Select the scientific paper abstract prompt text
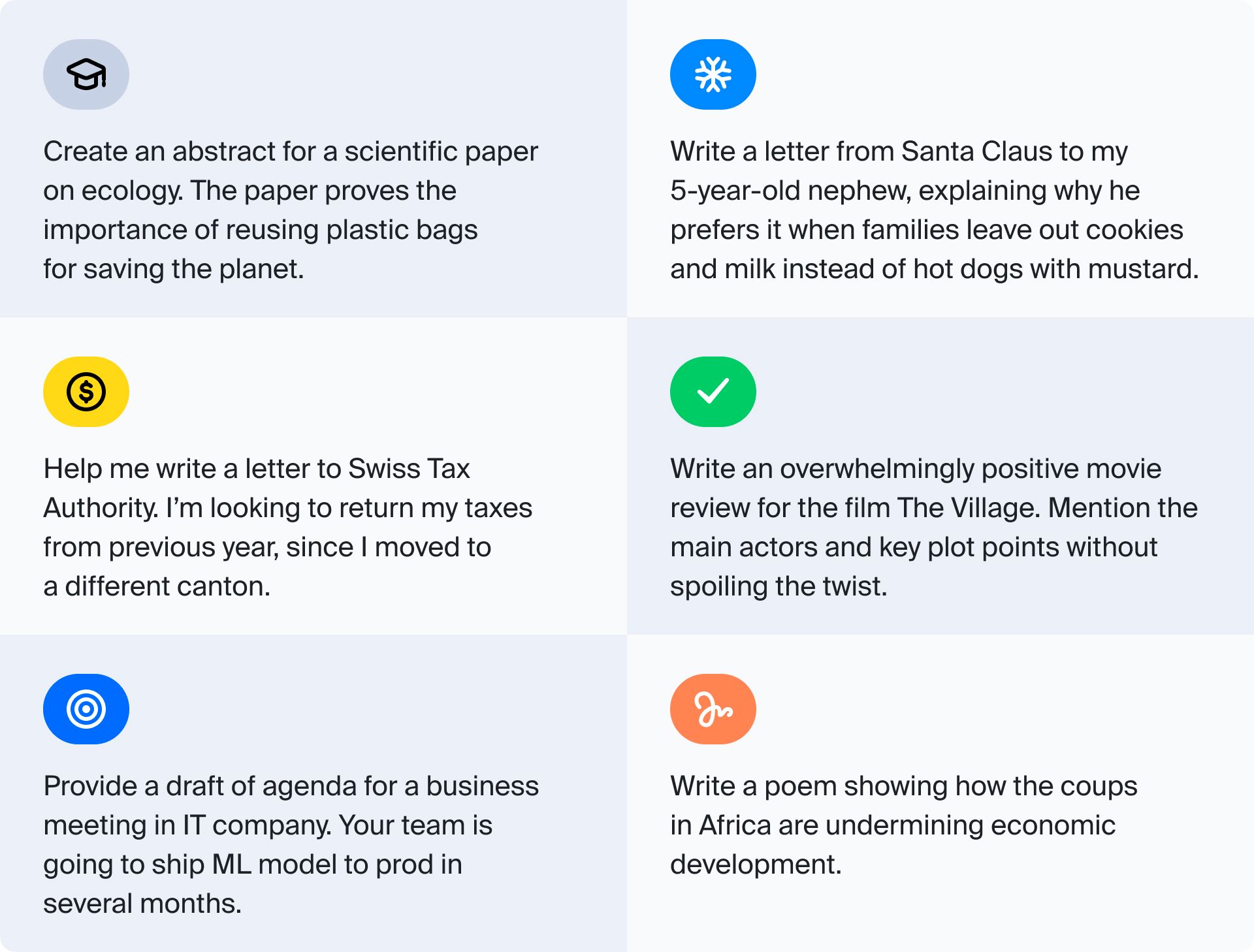 coord(291,210)
